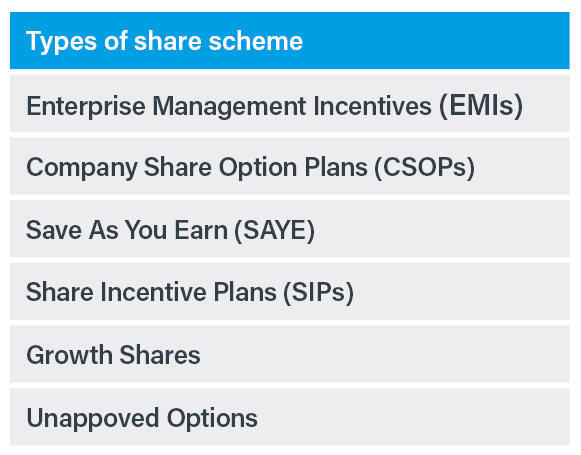581x455 pixels.
Task: Click the word Options in last row
Action: click(x=212, y=419)
